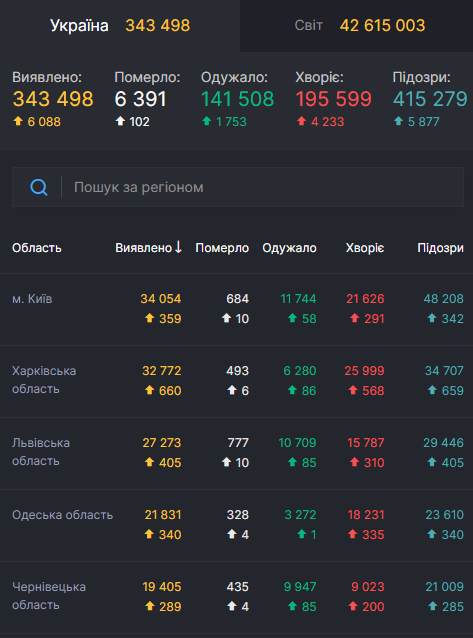Image resolution: width=473 pixels, height=638 pixels.
Task: Sort the table by Одужало column
Action: (x=289, y=248)
